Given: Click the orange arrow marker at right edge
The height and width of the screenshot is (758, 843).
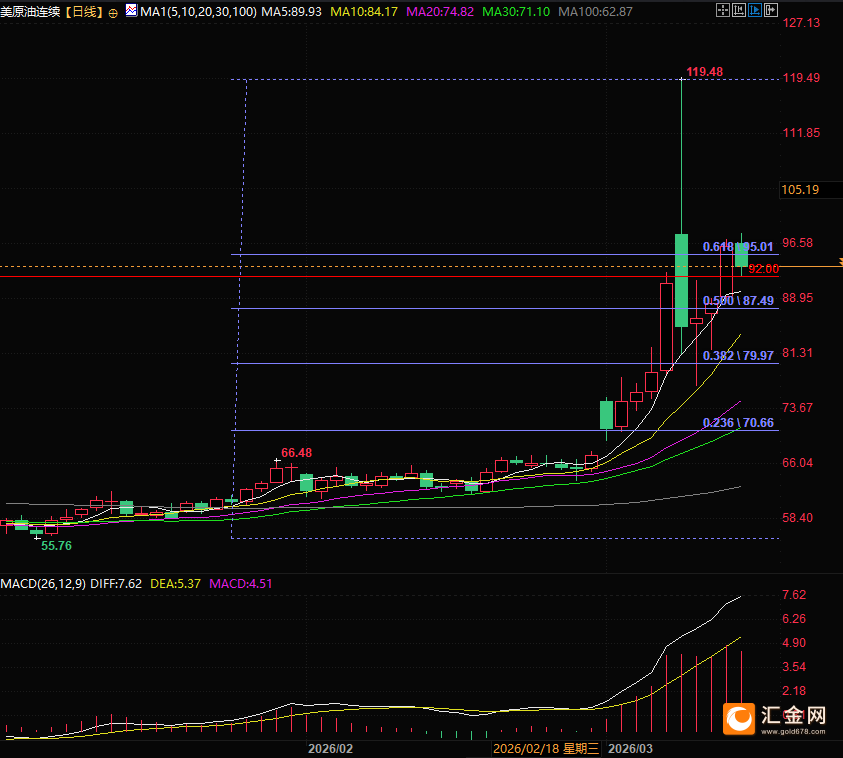Looking at the screenshot, I should point(840,262).
